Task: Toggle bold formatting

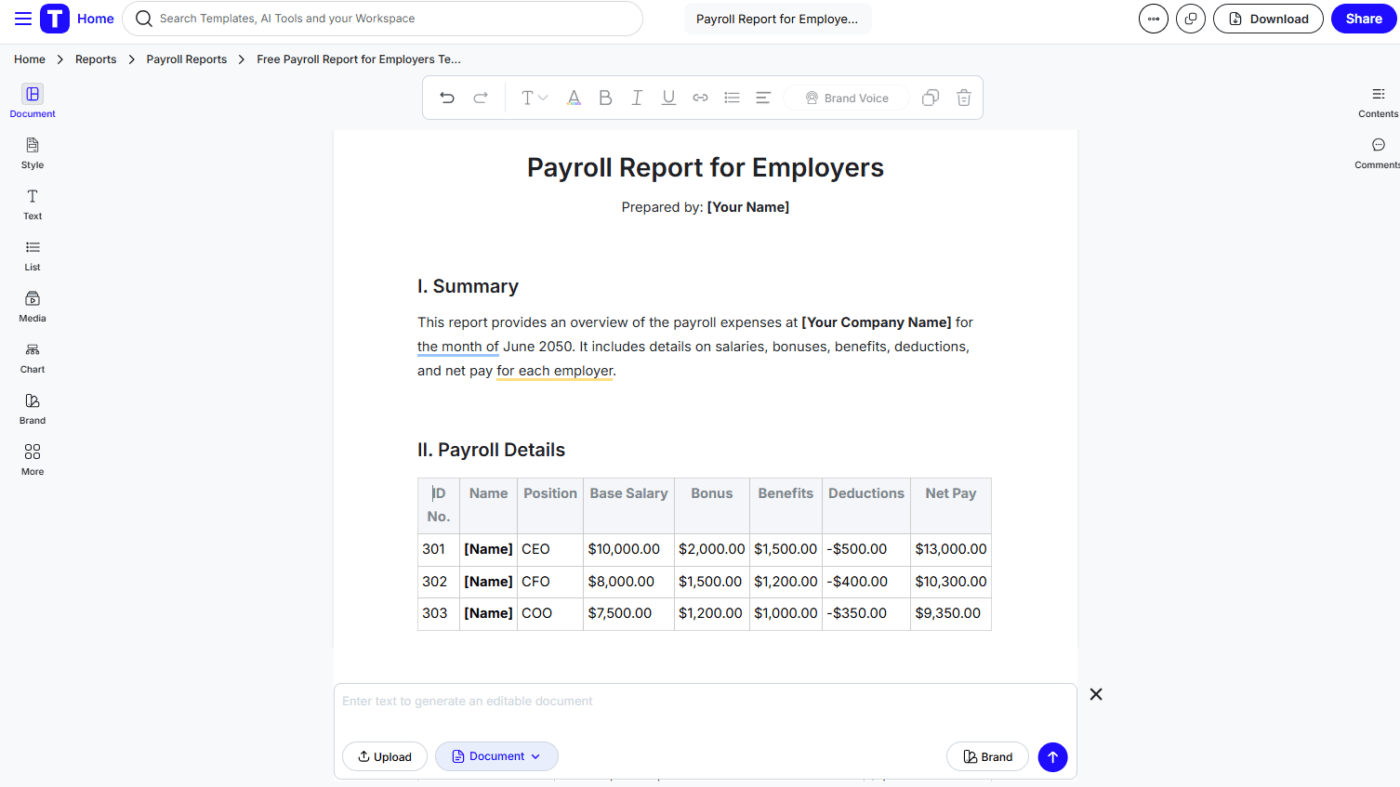Action: [605, 97]
